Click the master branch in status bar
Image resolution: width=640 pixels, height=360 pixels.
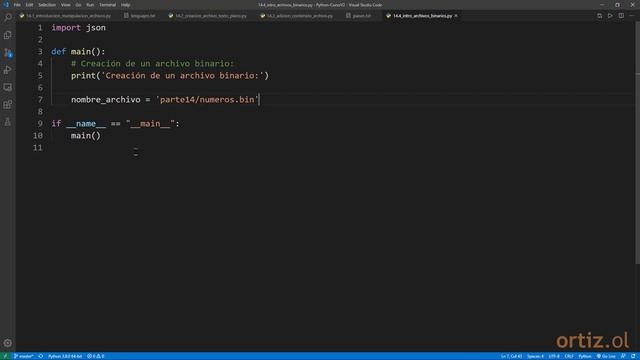(x=24, y=356)
